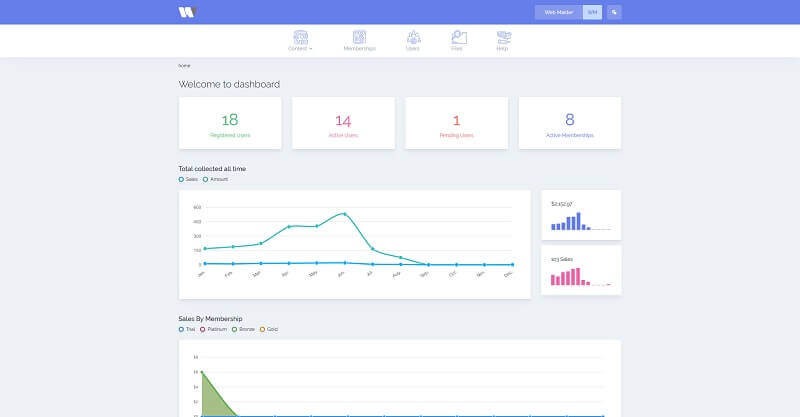Click the 'Total collected all time' title
Viewport: 800px width, 417px height.
pyautogui.click(x=212, y=168)
